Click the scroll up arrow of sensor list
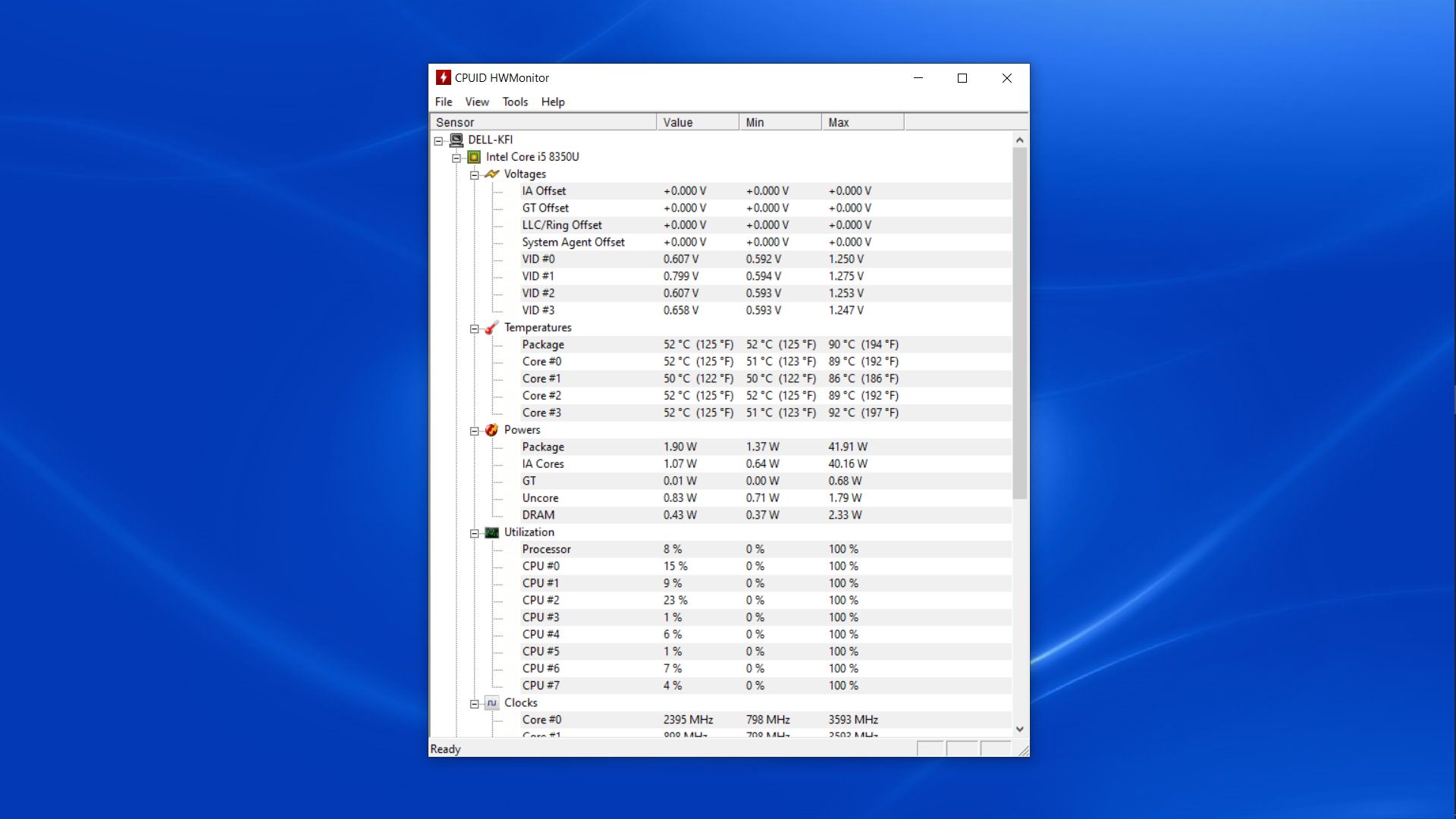 (1020, 140)
